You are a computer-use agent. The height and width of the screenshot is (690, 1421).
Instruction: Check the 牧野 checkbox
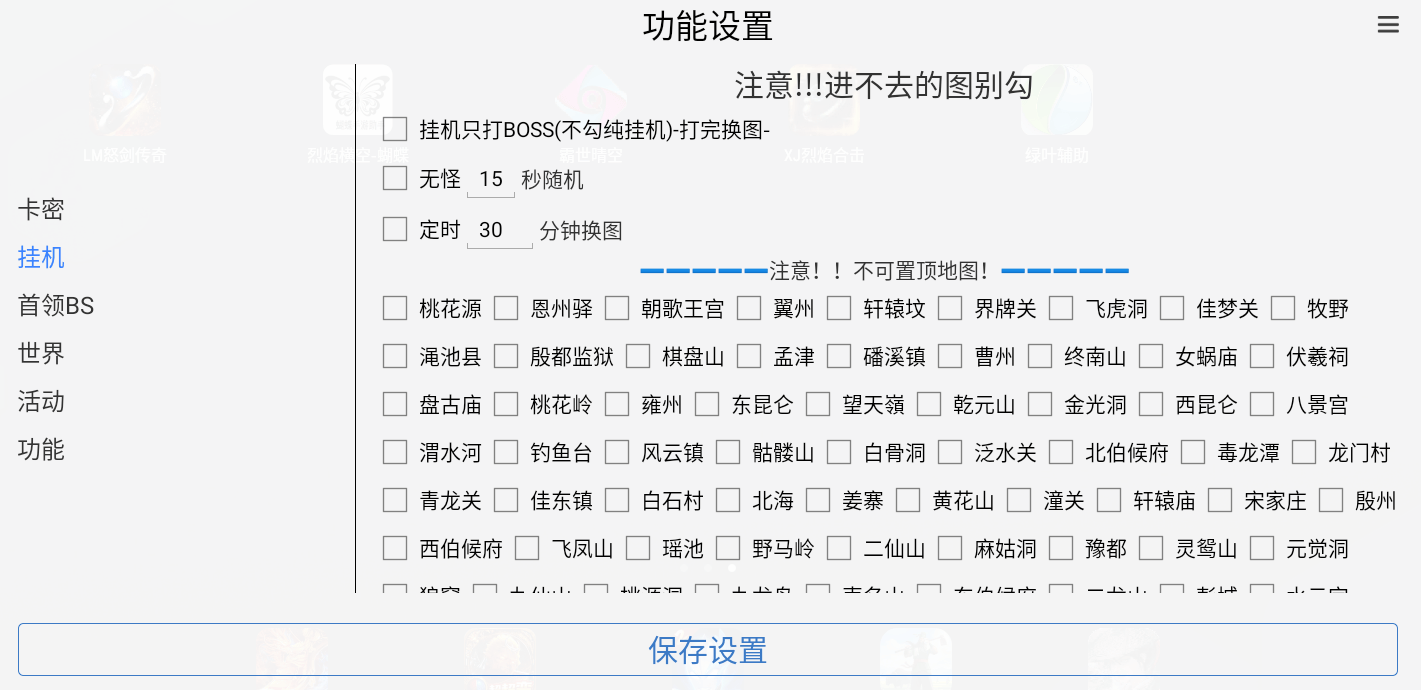tap(1283, 308)
